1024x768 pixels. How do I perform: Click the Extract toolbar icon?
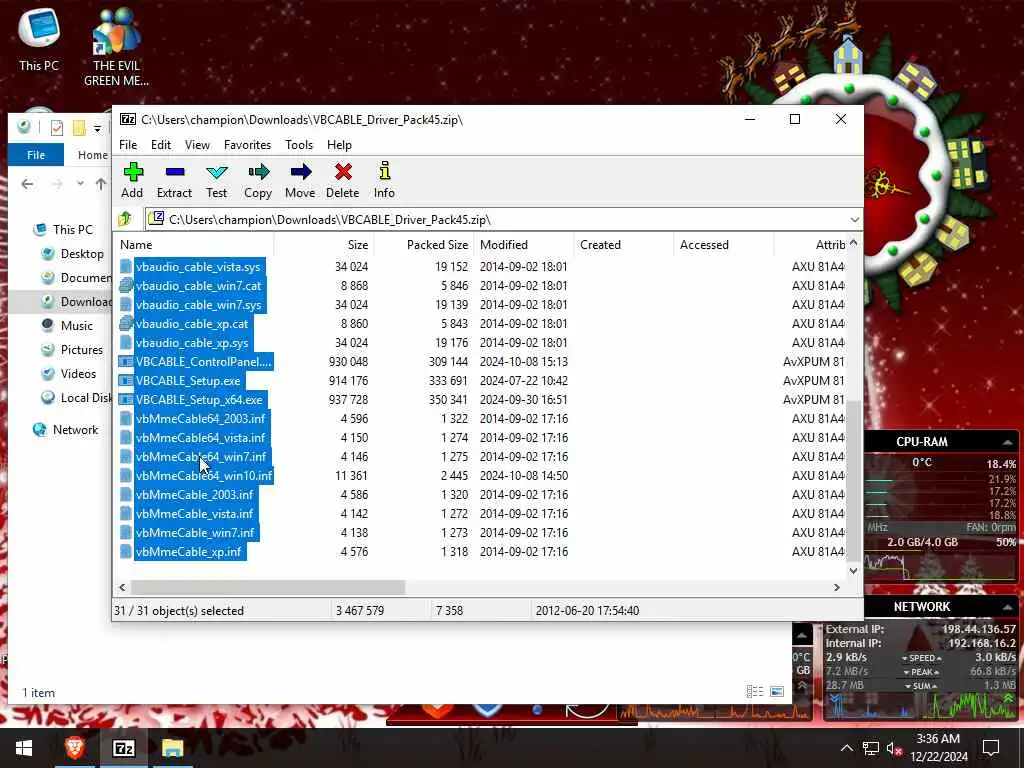point(174,181)
